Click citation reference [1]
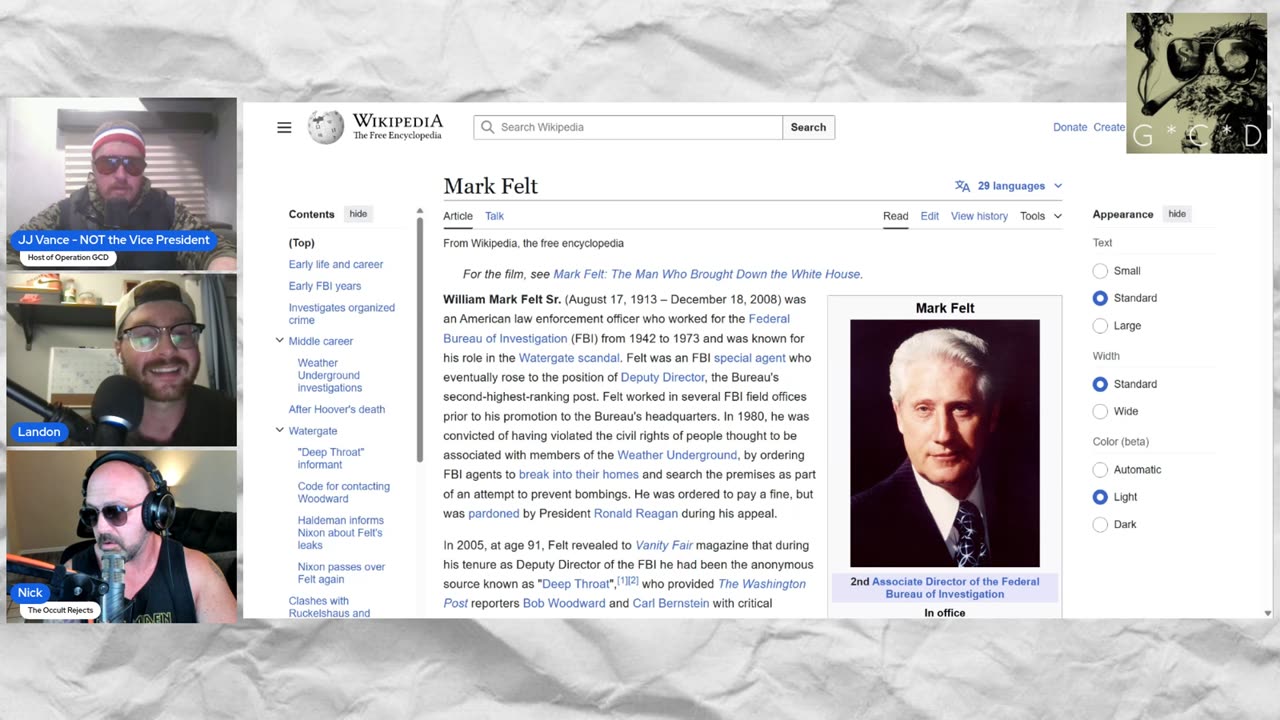Image resolution: width=1280 pixels, height=720 pixels. [x=621, y=580]
